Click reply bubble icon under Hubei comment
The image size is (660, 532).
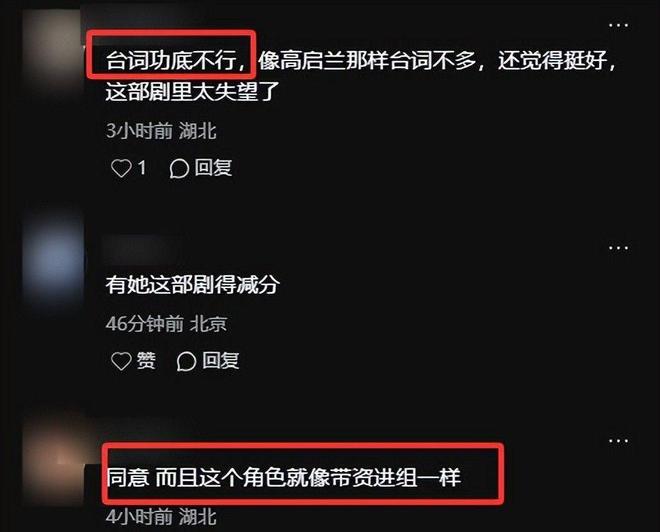179,169
